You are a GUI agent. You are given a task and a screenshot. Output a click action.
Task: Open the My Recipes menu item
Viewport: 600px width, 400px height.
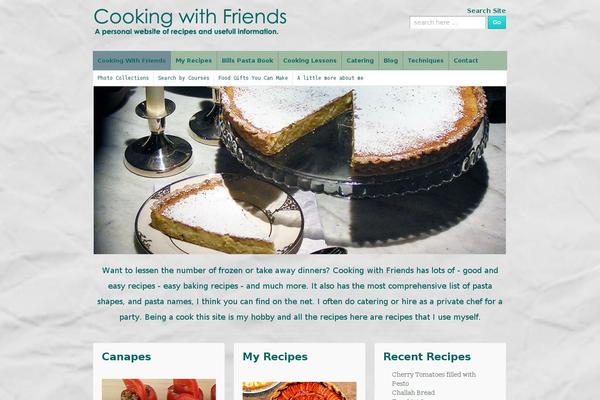coord(194,60)
